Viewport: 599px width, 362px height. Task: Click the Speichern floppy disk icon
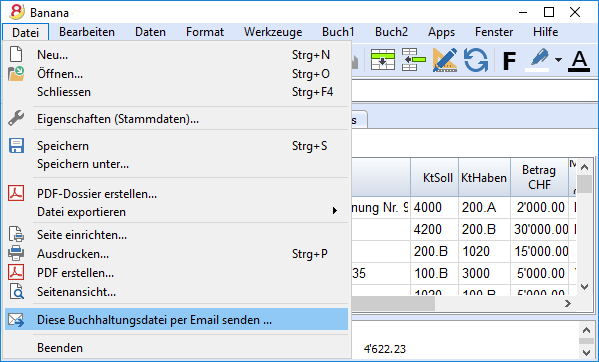tap(16, 146)
